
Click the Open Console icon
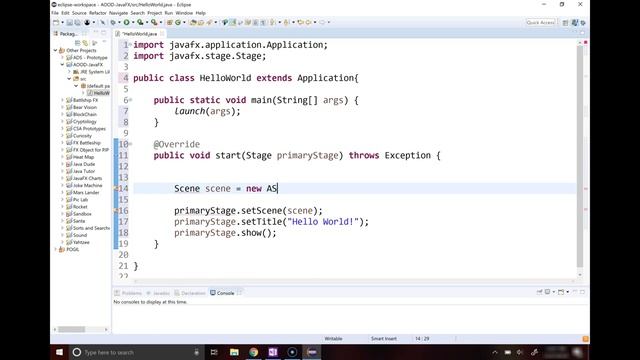pos(561,292)
